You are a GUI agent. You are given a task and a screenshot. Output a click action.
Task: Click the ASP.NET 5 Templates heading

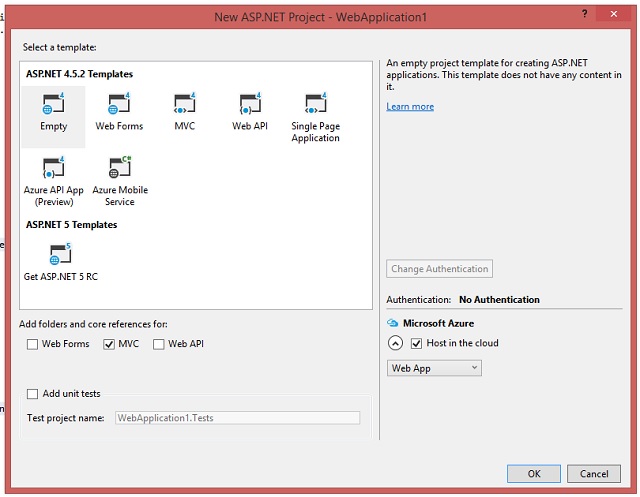(x=71, y=225)
